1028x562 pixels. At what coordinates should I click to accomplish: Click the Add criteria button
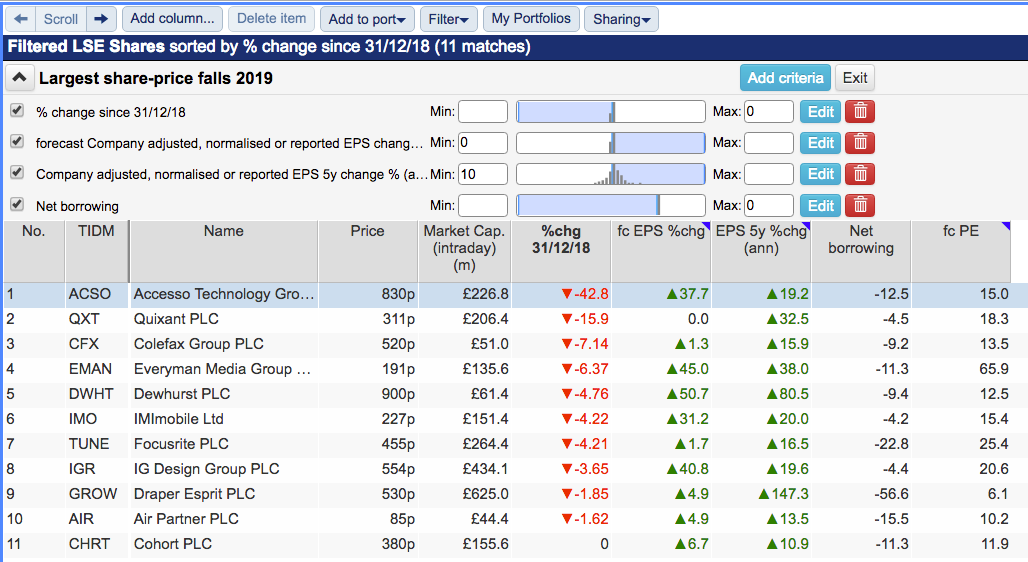[x=785, y=78]
